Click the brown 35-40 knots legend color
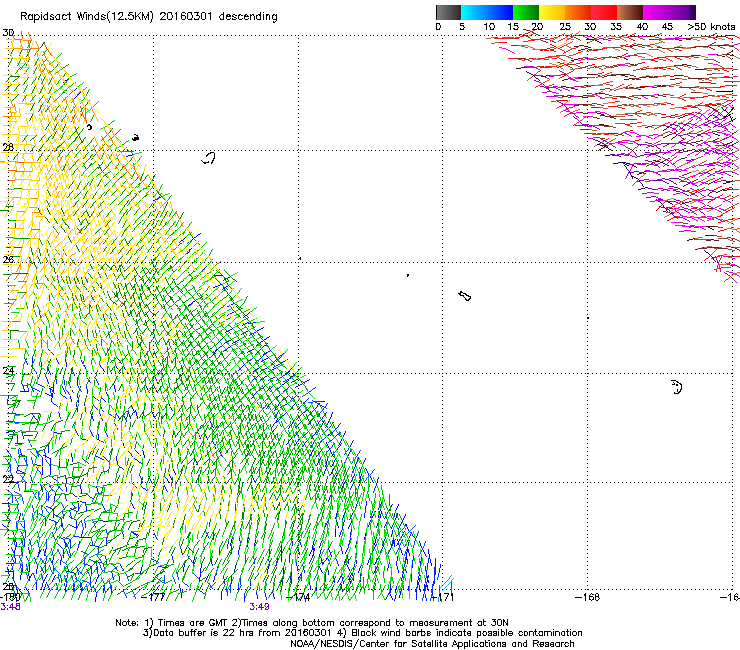 pos(630,12)
